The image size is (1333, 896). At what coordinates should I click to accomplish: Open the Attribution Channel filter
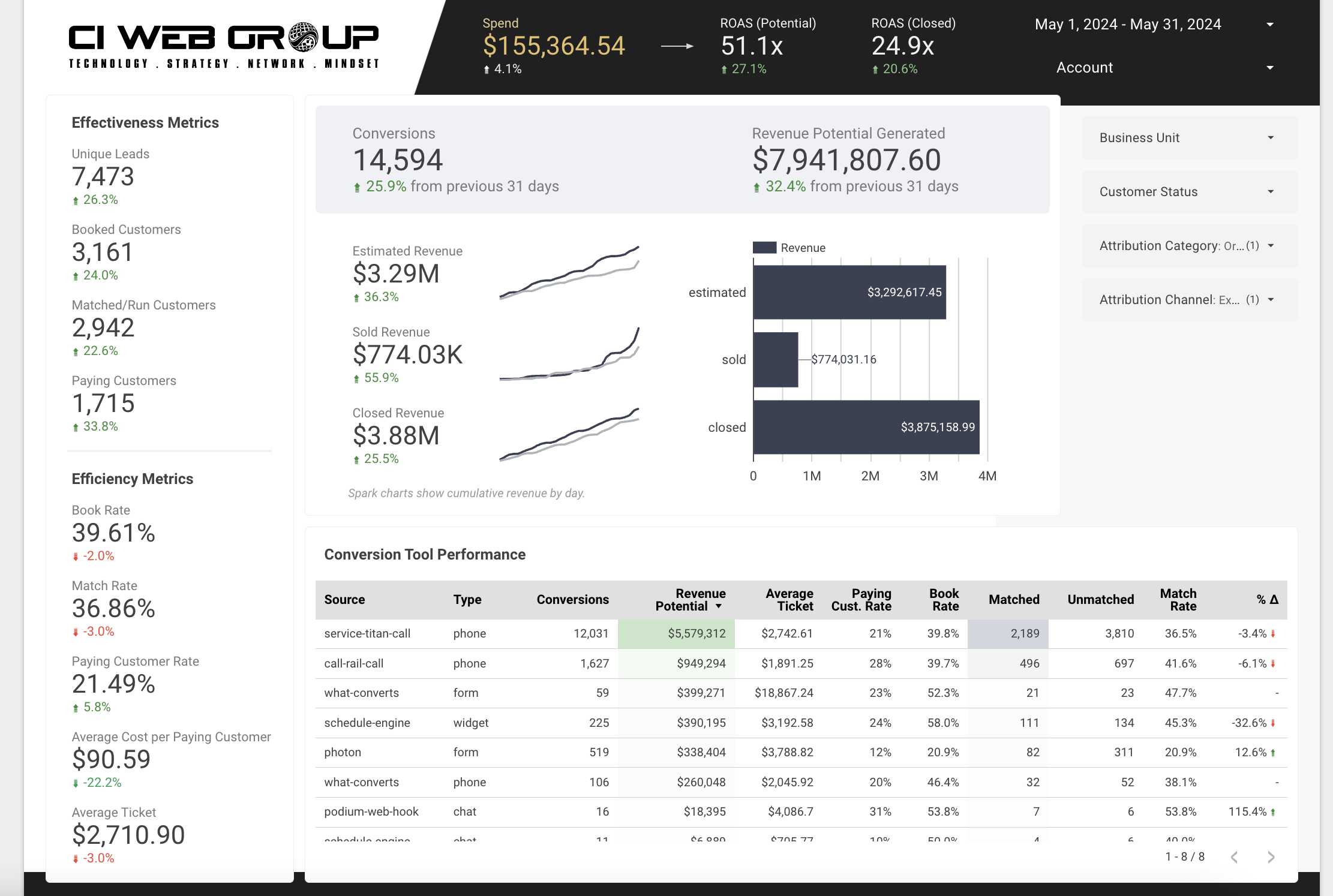click(1190, 300)
